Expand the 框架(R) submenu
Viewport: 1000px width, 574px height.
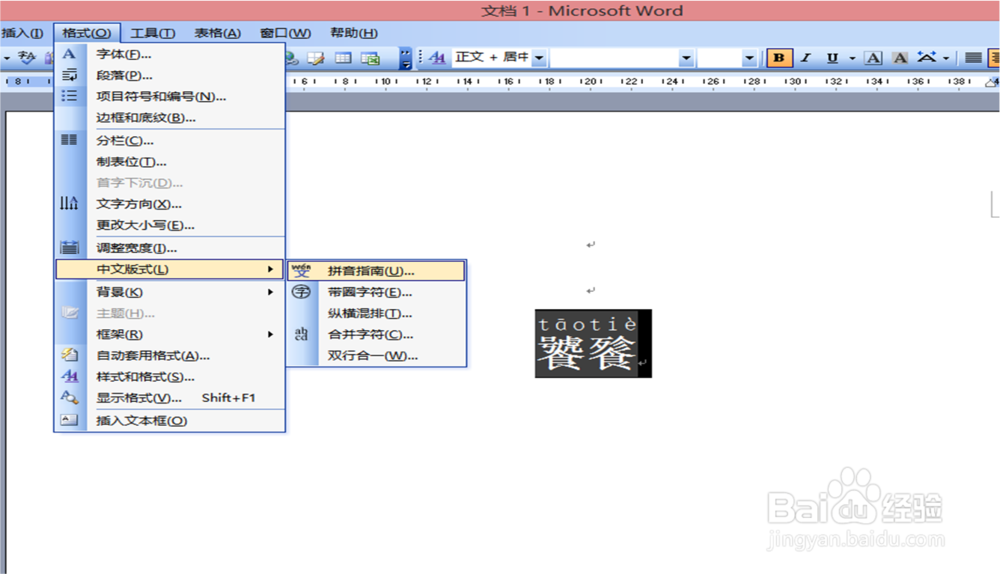point(170,334)
